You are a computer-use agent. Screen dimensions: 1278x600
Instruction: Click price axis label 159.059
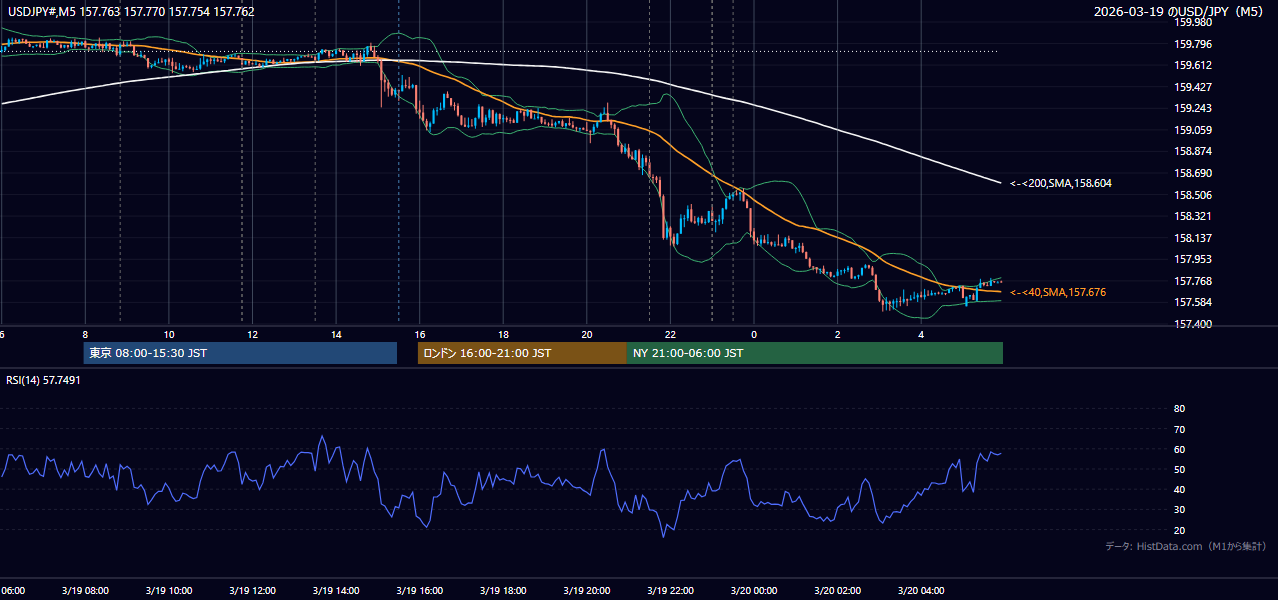(1193, 130)
